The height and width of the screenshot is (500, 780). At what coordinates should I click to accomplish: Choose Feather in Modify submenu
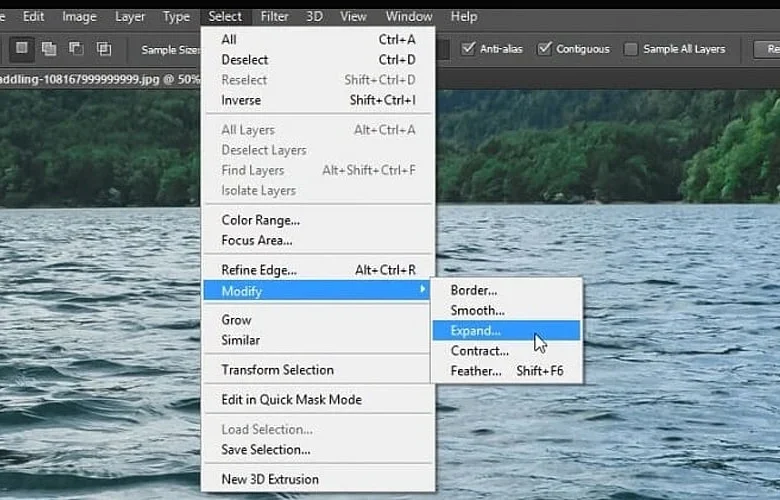tap(506, 371)
